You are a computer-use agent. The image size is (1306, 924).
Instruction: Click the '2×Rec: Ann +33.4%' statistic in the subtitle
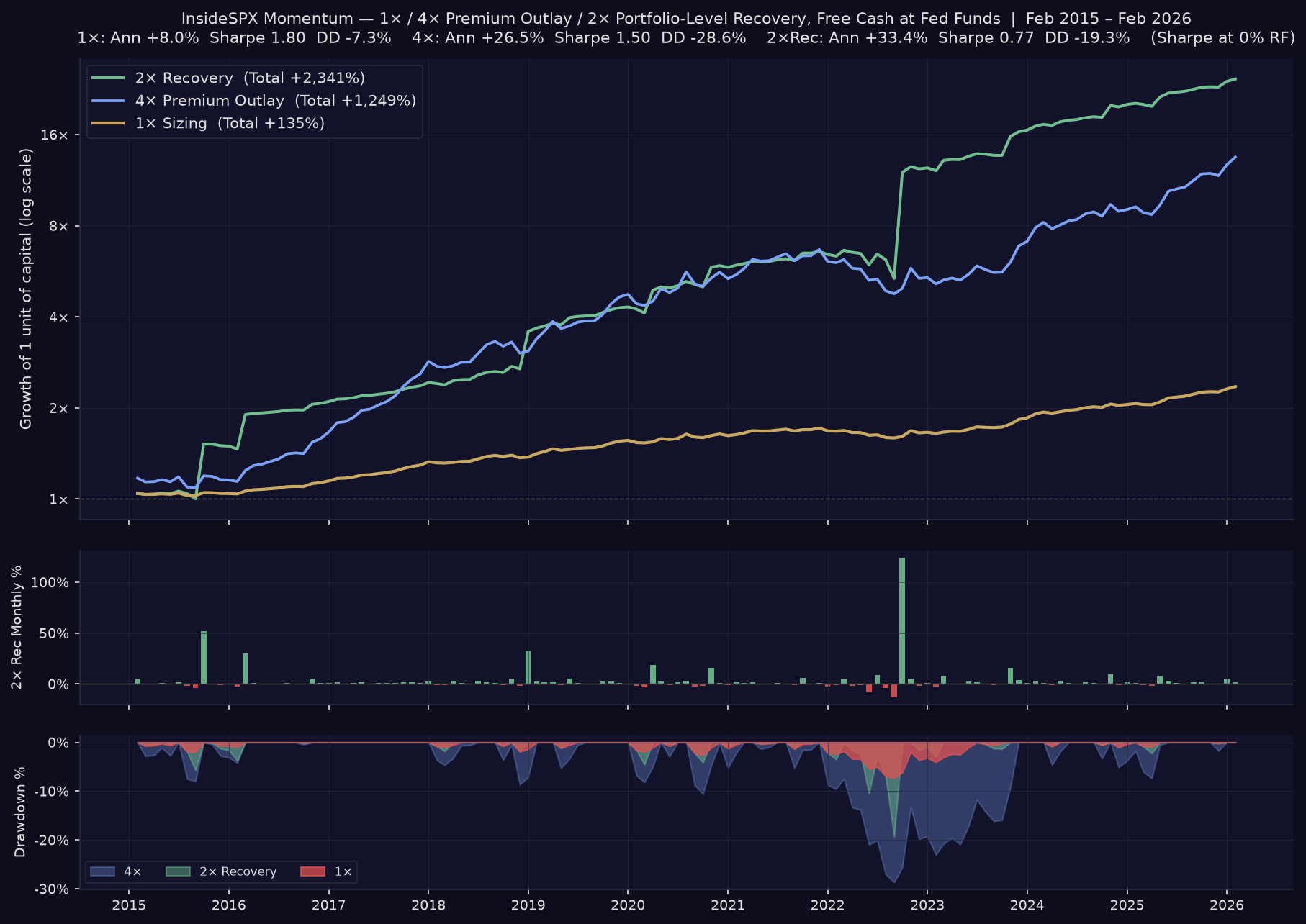pos(847,38)
